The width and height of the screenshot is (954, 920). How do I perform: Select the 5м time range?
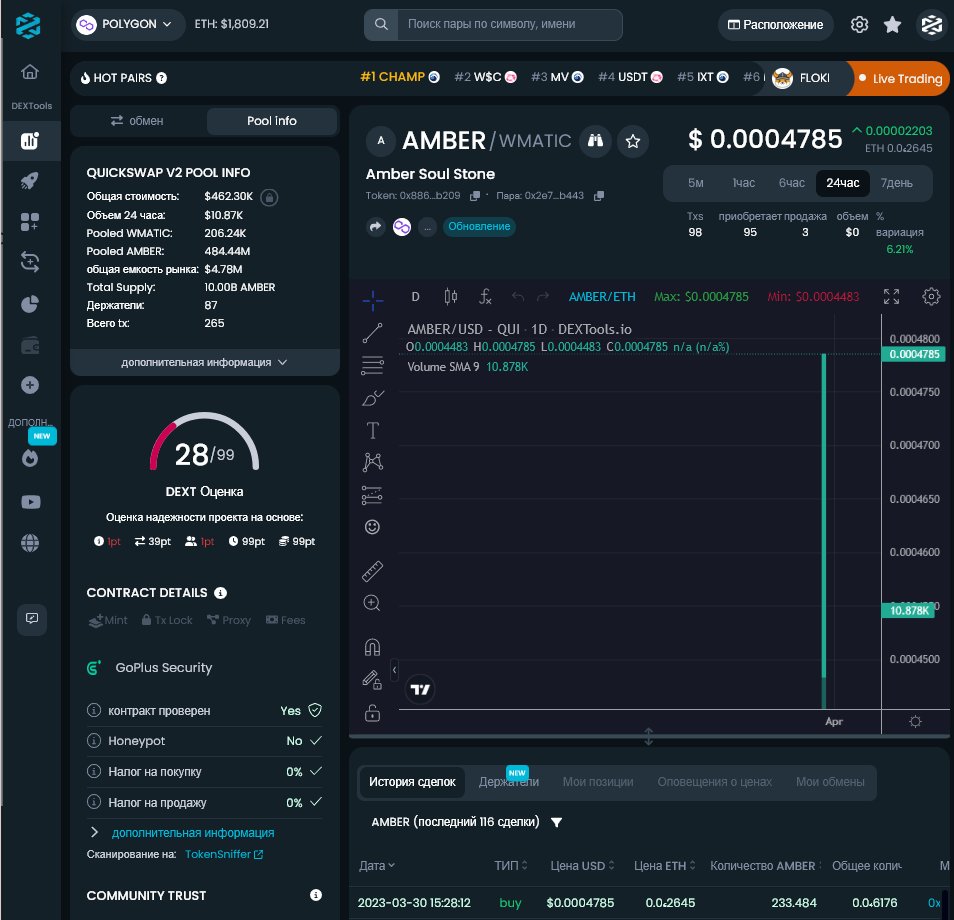pos(695,183)
